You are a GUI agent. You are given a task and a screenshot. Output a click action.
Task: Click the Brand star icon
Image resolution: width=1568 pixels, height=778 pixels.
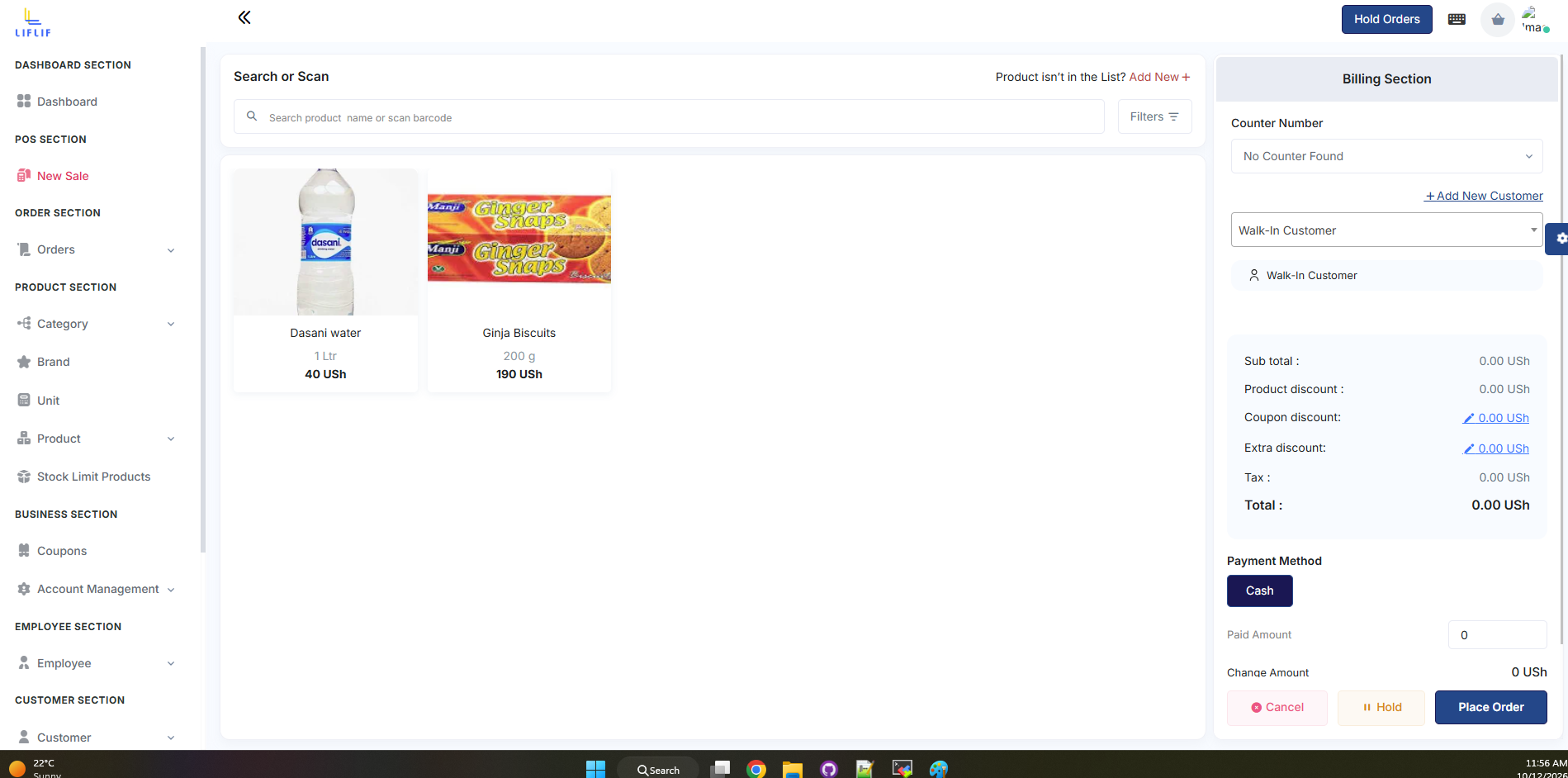tap(24, 362)
